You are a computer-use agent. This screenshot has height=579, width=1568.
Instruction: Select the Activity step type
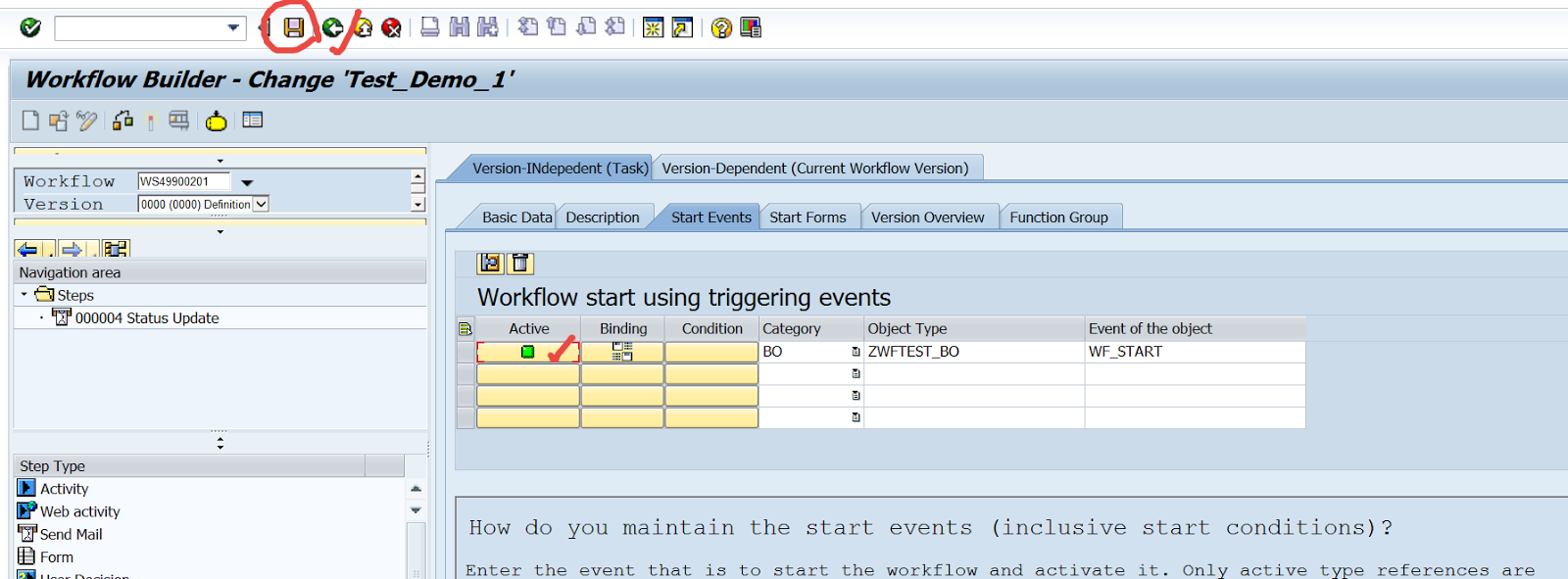(64, 489)
